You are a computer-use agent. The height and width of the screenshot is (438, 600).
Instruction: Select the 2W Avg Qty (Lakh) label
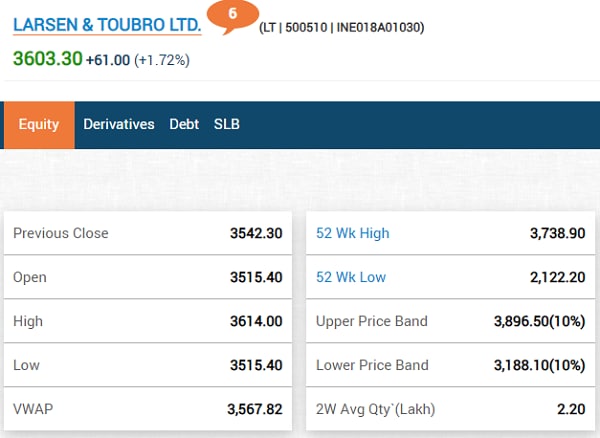click(376, 409)
